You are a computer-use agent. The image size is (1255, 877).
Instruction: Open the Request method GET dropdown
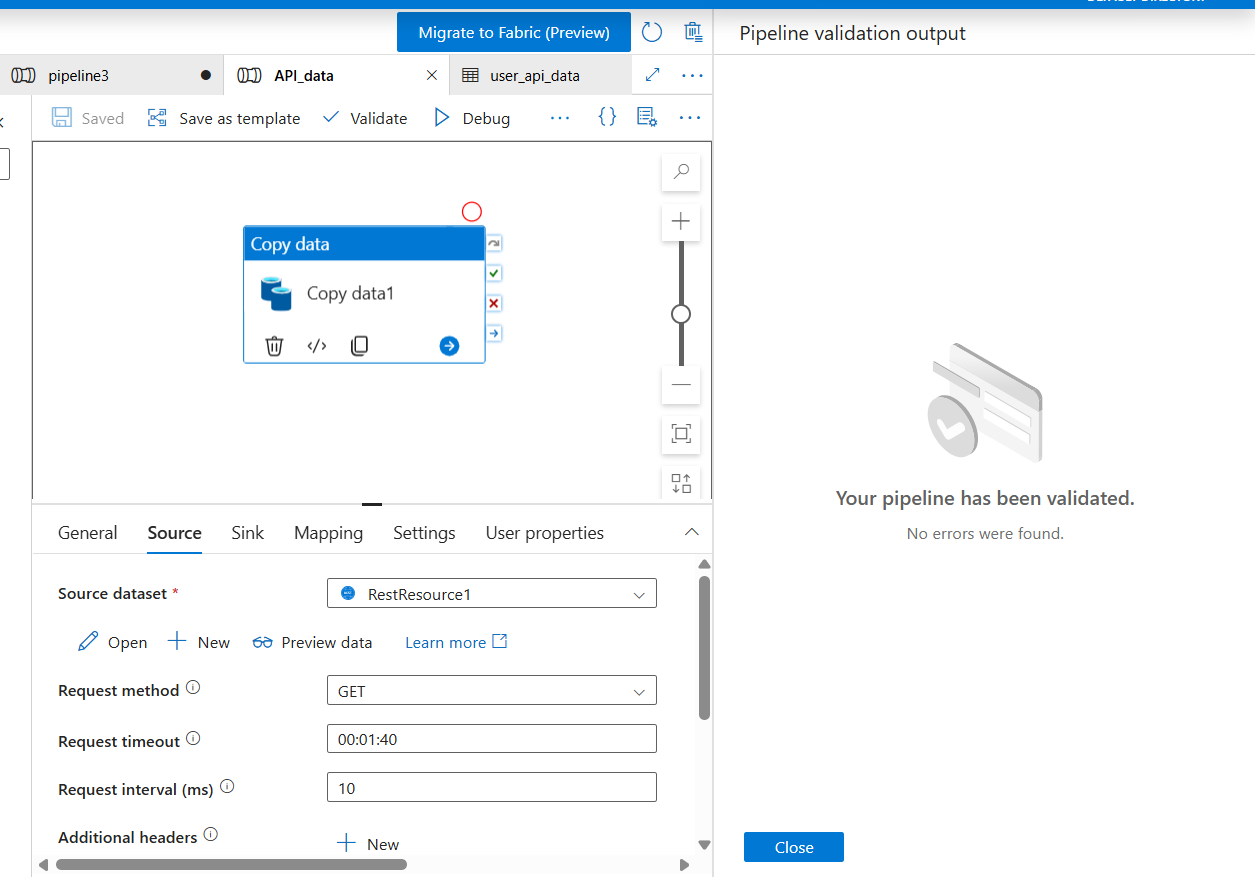[492, 691]
